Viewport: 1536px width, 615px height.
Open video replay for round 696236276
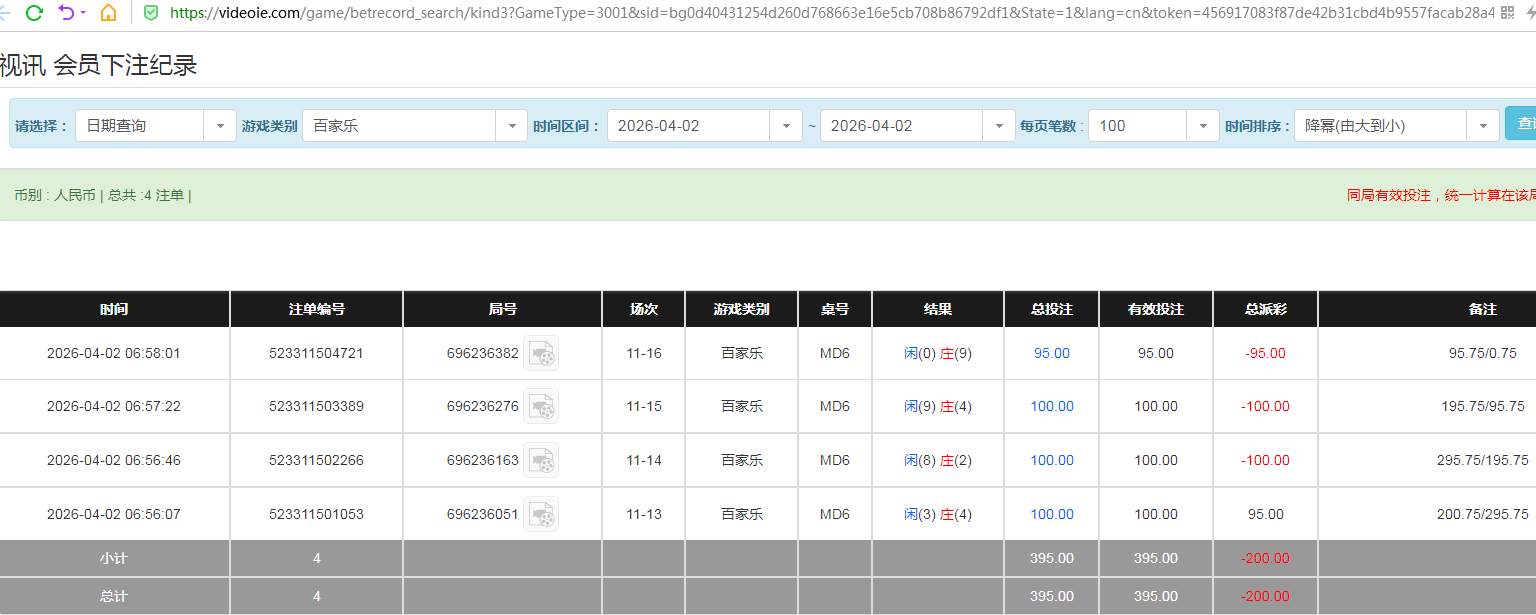point(540,406)
